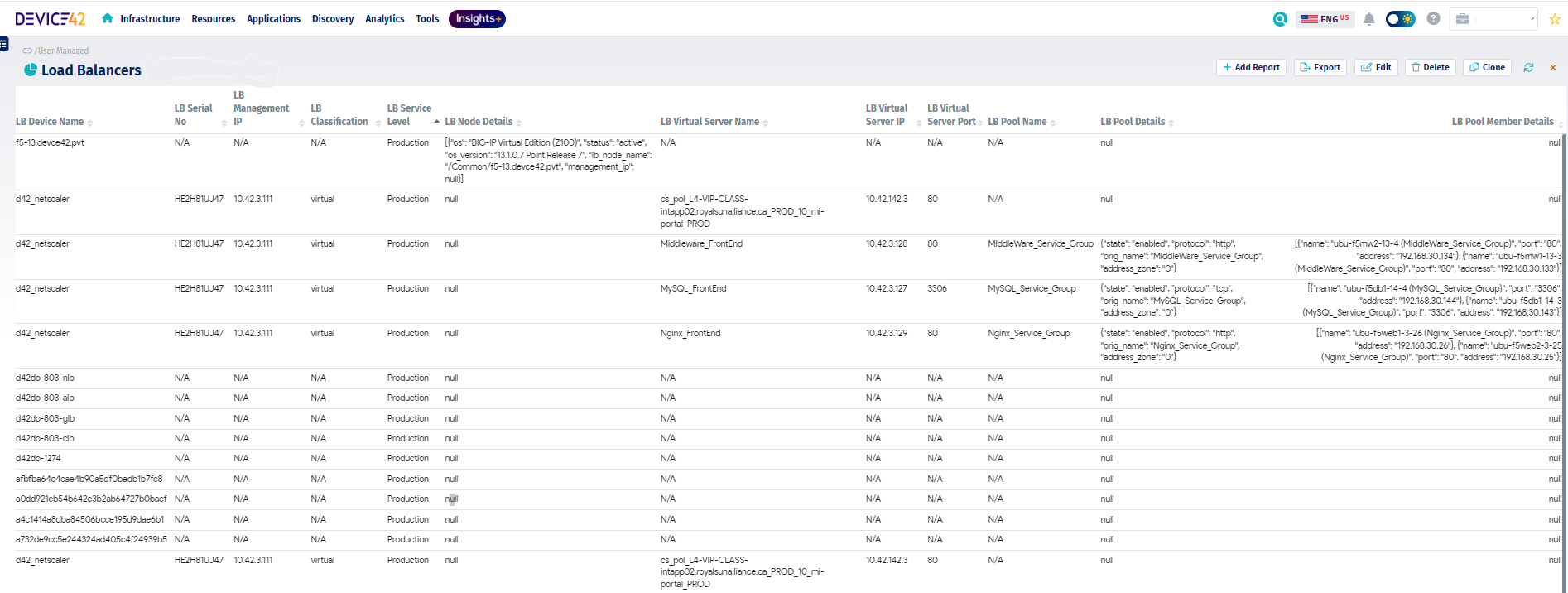Click the favorite star icon

click(x=1555, y=19)
